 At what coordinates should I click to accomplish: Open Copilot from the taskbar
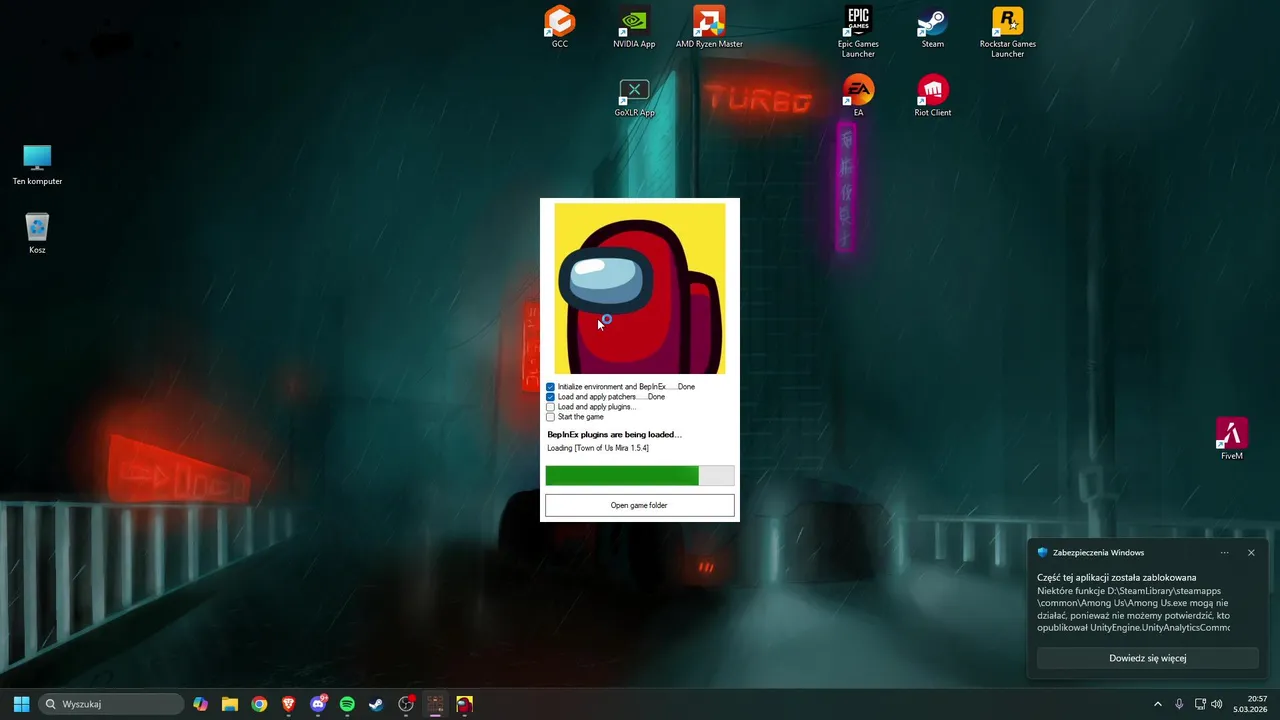(200, 704)
